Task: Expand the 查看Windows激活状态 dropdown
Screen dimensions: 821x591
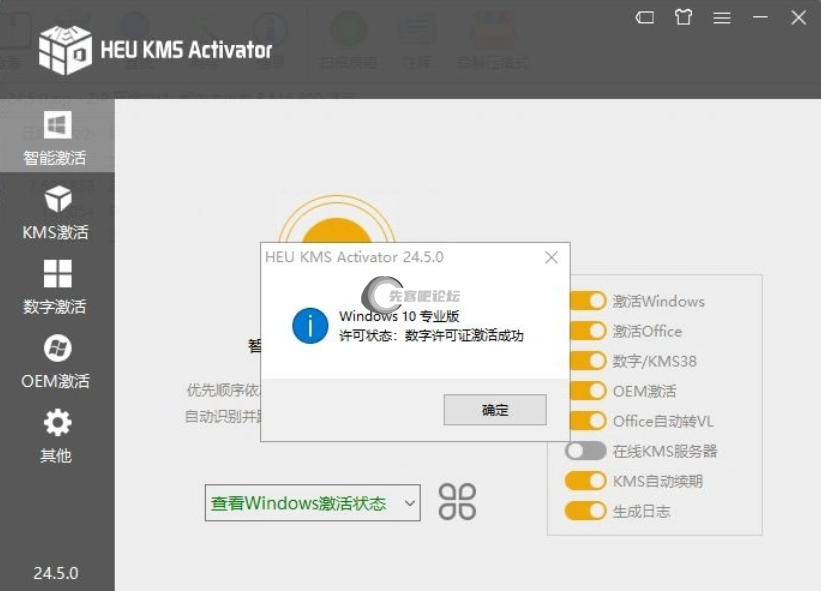Action: click(x=312, y=503)
